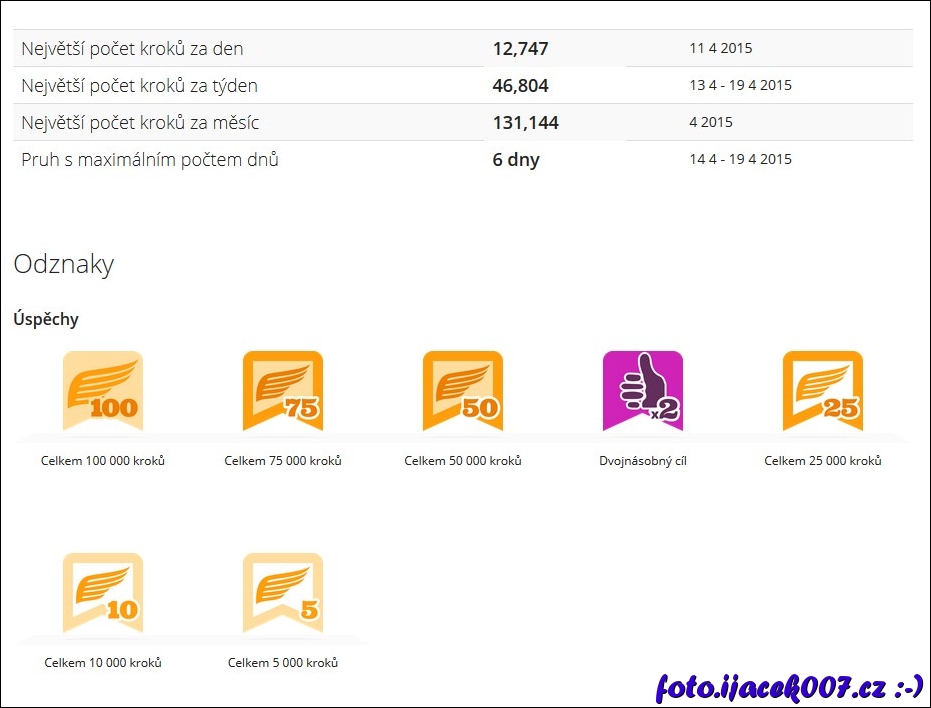Open the 10,000 steps badge icon
Screen dimensions: 931x708
click(x=103, y=593)
